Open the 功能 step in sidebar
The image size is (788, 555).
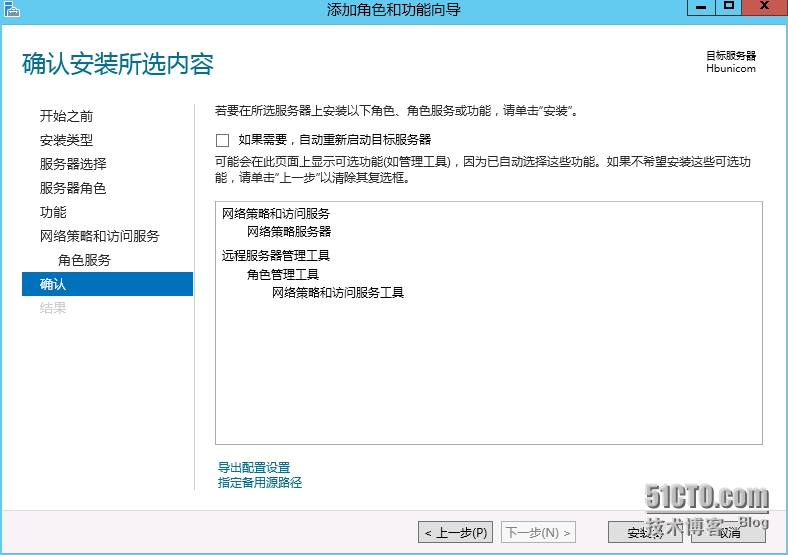point(53,212)
